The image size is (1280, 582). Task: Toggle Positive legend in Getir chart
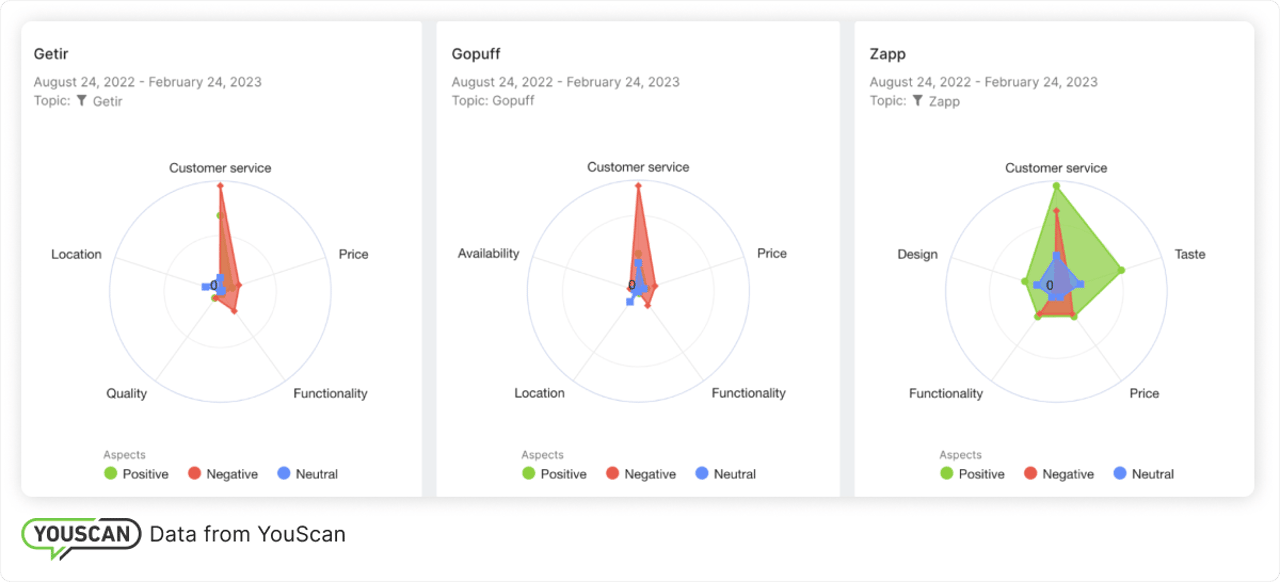[136, 474]
